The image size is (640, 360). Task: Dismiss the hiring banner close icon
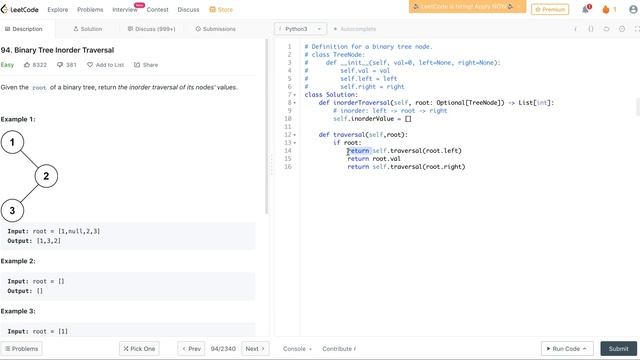pyautogui.click(x=519, y=7)
